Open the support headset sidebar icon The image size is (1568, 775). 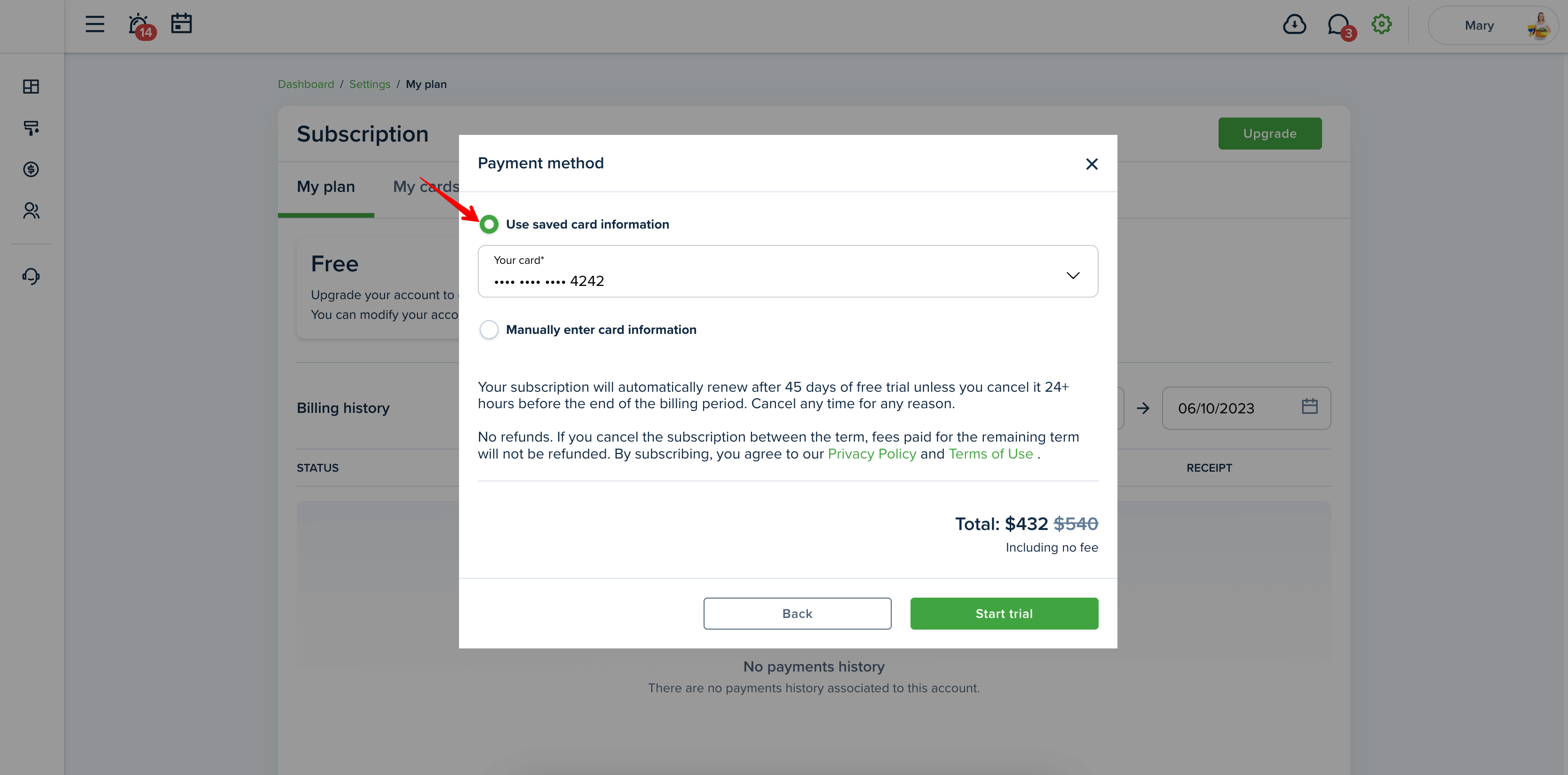pos(31,277)
